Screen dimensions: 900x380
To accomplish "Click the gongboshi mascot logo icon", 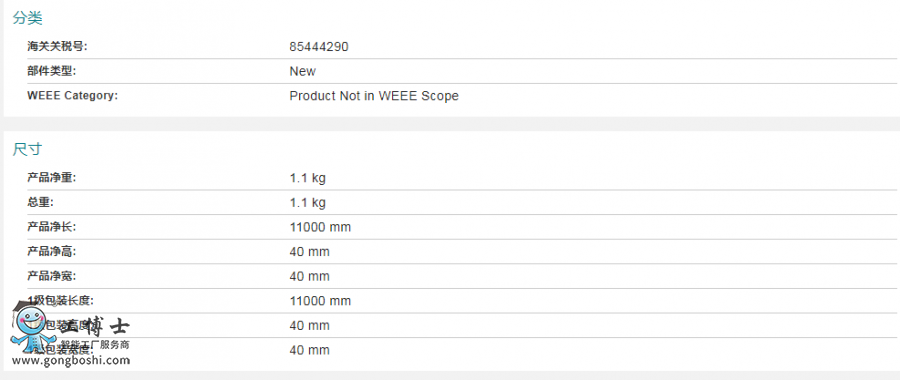I will [30, 328].
